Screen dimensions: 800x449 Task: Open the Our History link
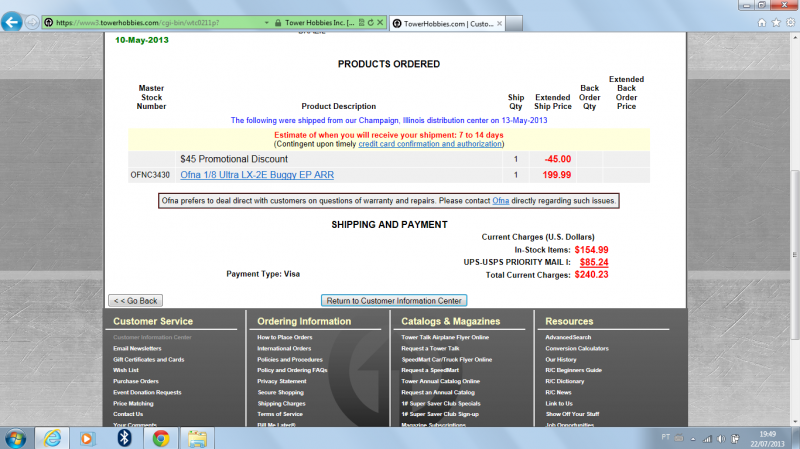pyautogui.click(x=561, y=360)
